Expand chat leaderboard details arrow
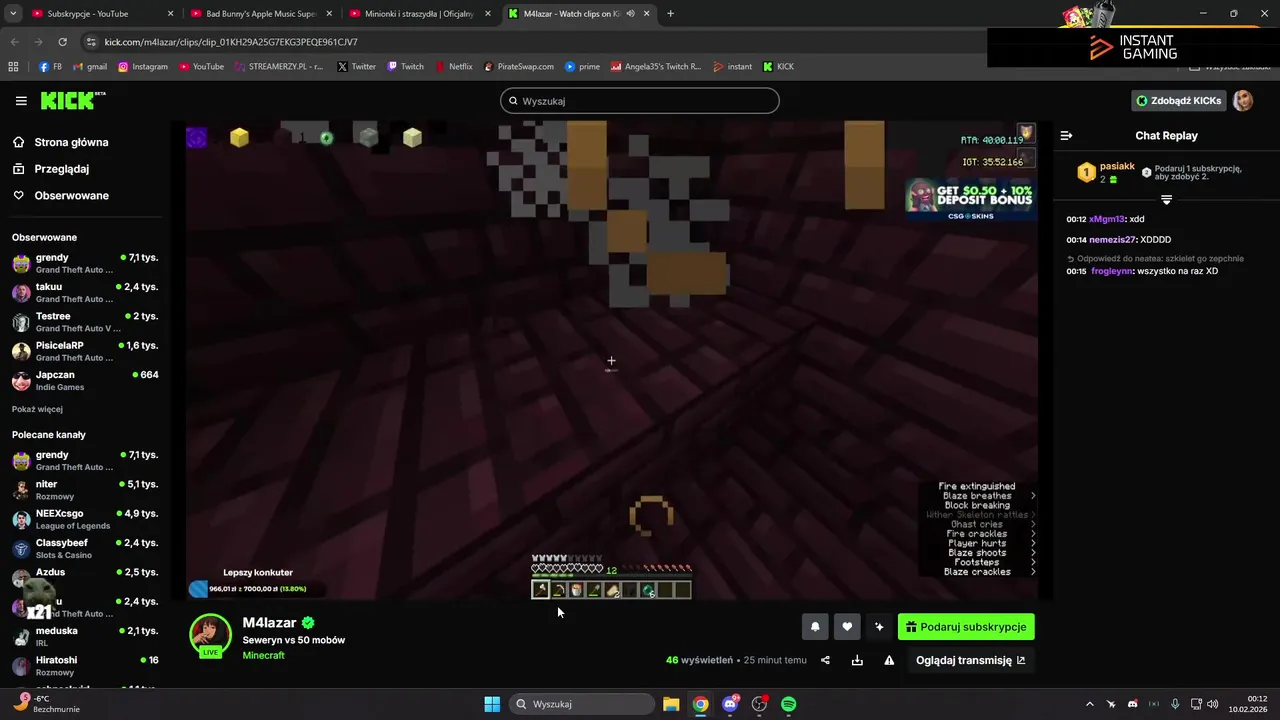The height and width of the screenshot is (720, 1280). (1166, 200)
